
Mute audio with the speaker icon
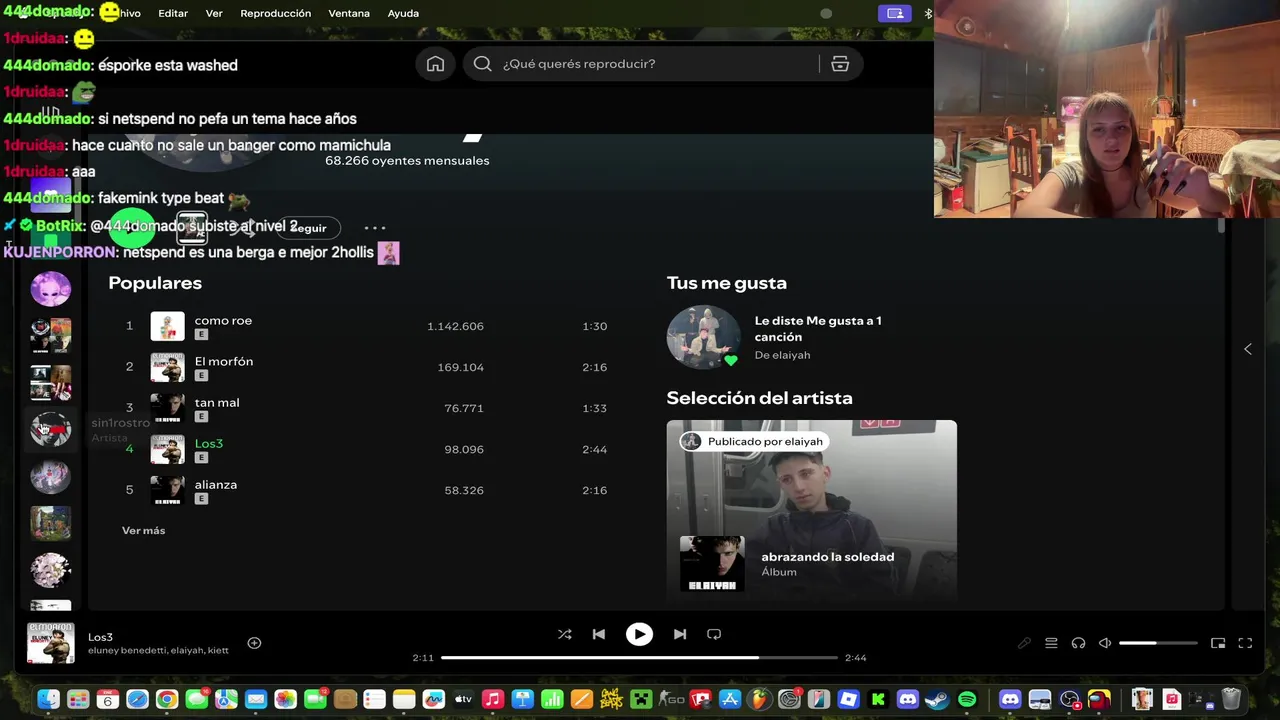click(x=1105, y=643)
